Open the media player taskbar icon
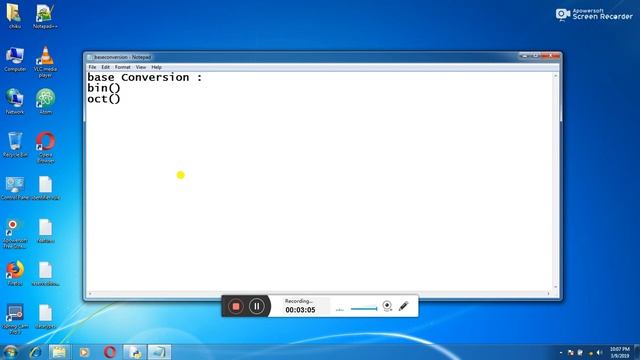This screenshot has width=640, height=360. coord(84,352)
